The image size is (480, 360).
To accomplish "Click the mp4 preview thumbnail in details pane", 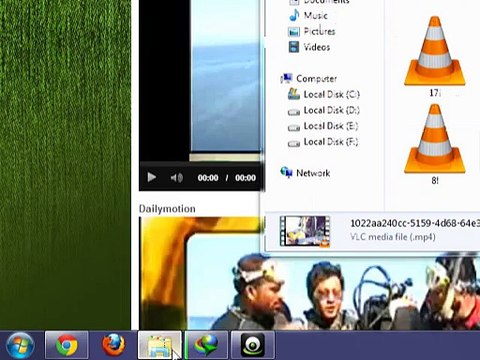I will coord(305,231).
